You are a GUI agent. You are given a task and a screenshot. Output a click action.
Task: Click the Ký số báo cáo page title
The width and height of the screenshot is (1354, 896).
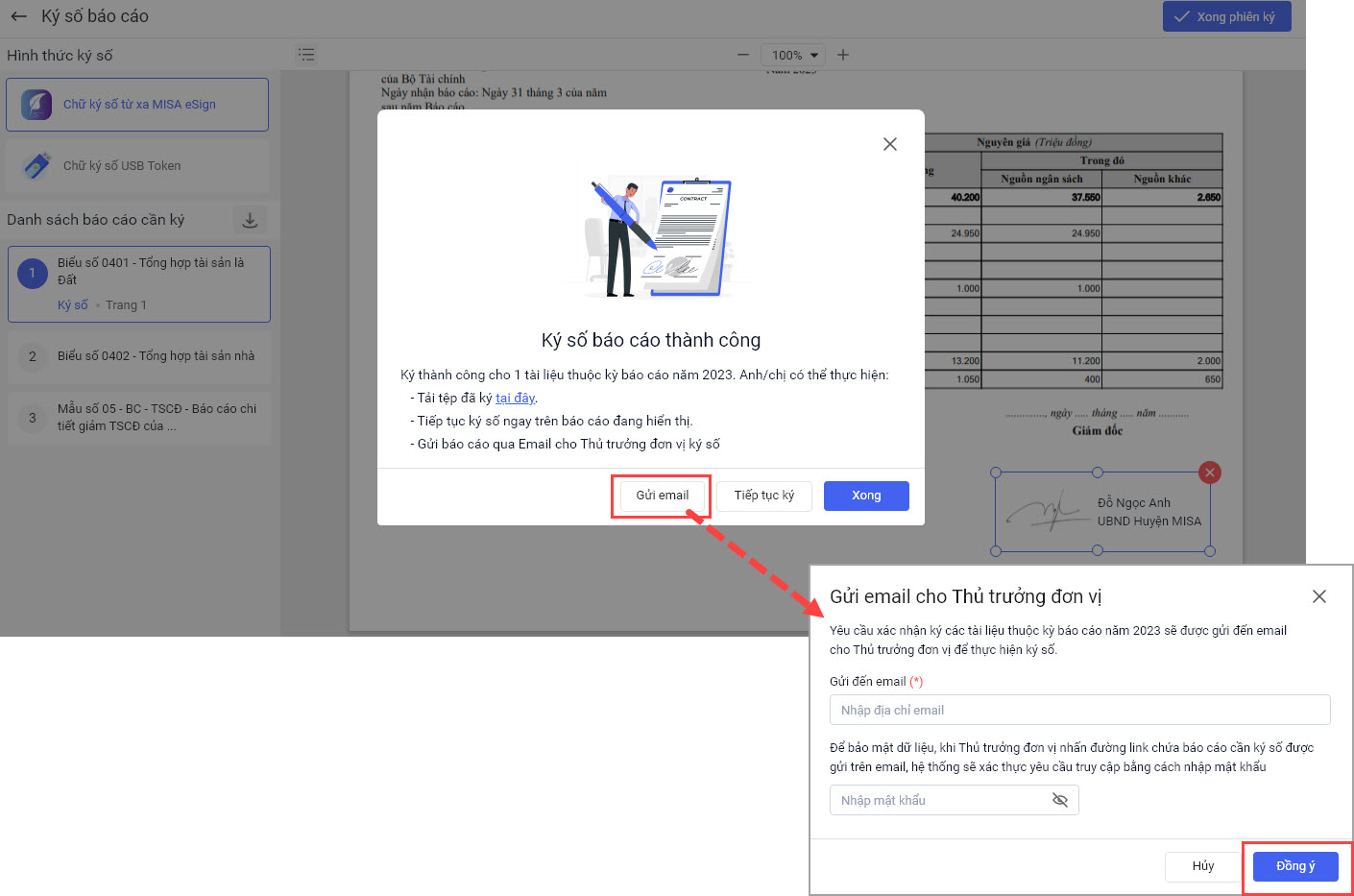coord(95,16)
